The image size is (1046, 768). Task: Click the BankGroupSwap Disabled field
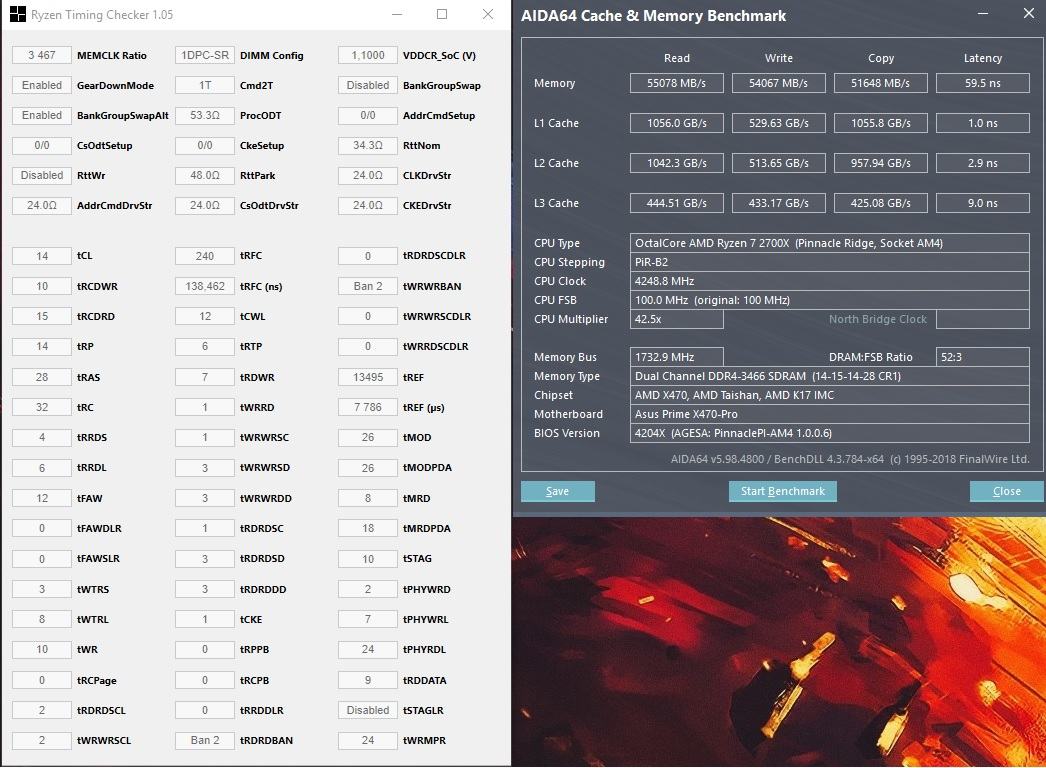368,85
